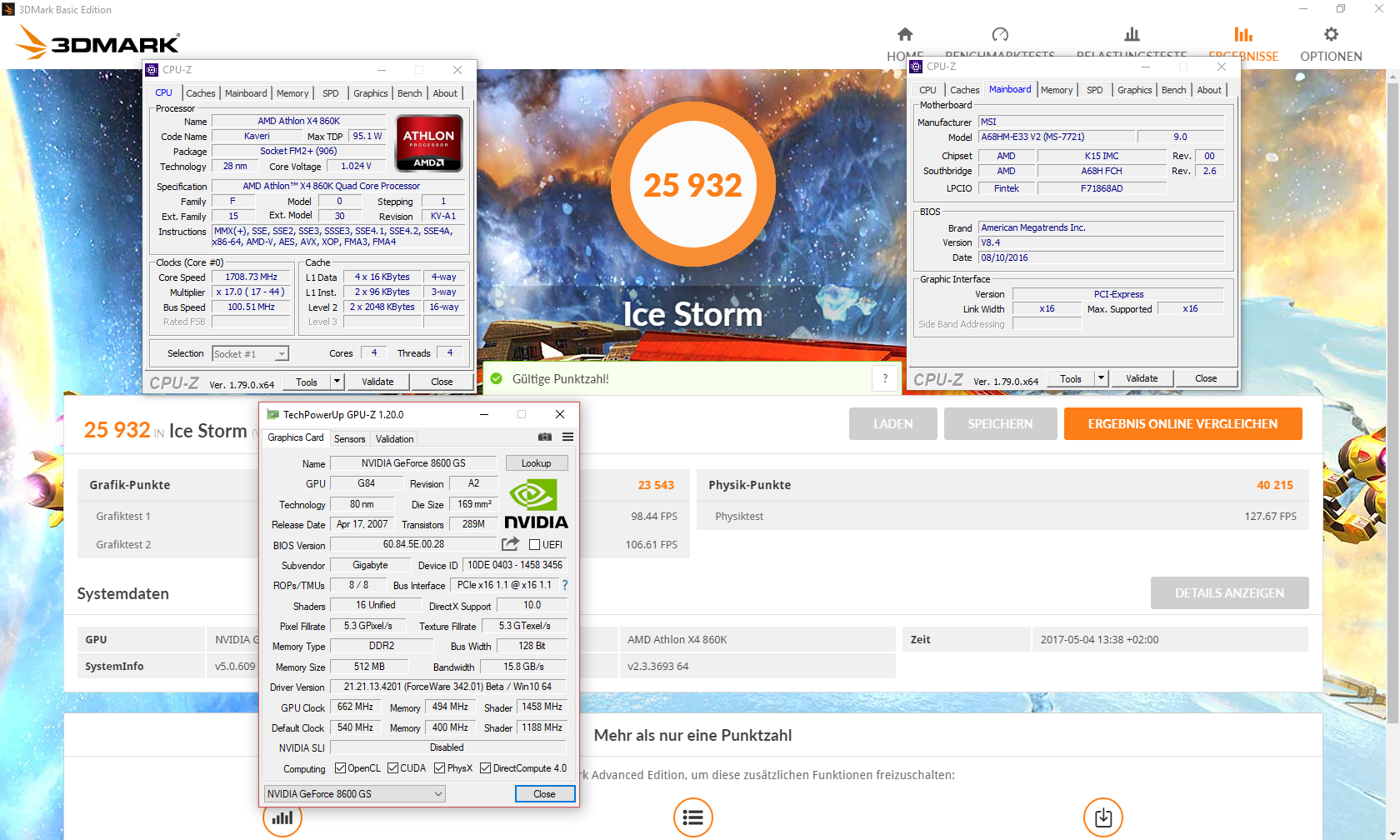Image resolution: width=1400 pixels, height=840 pixels.
Task: Toggle the DirectCompute 4.0 checkbox
Action: 485,768
